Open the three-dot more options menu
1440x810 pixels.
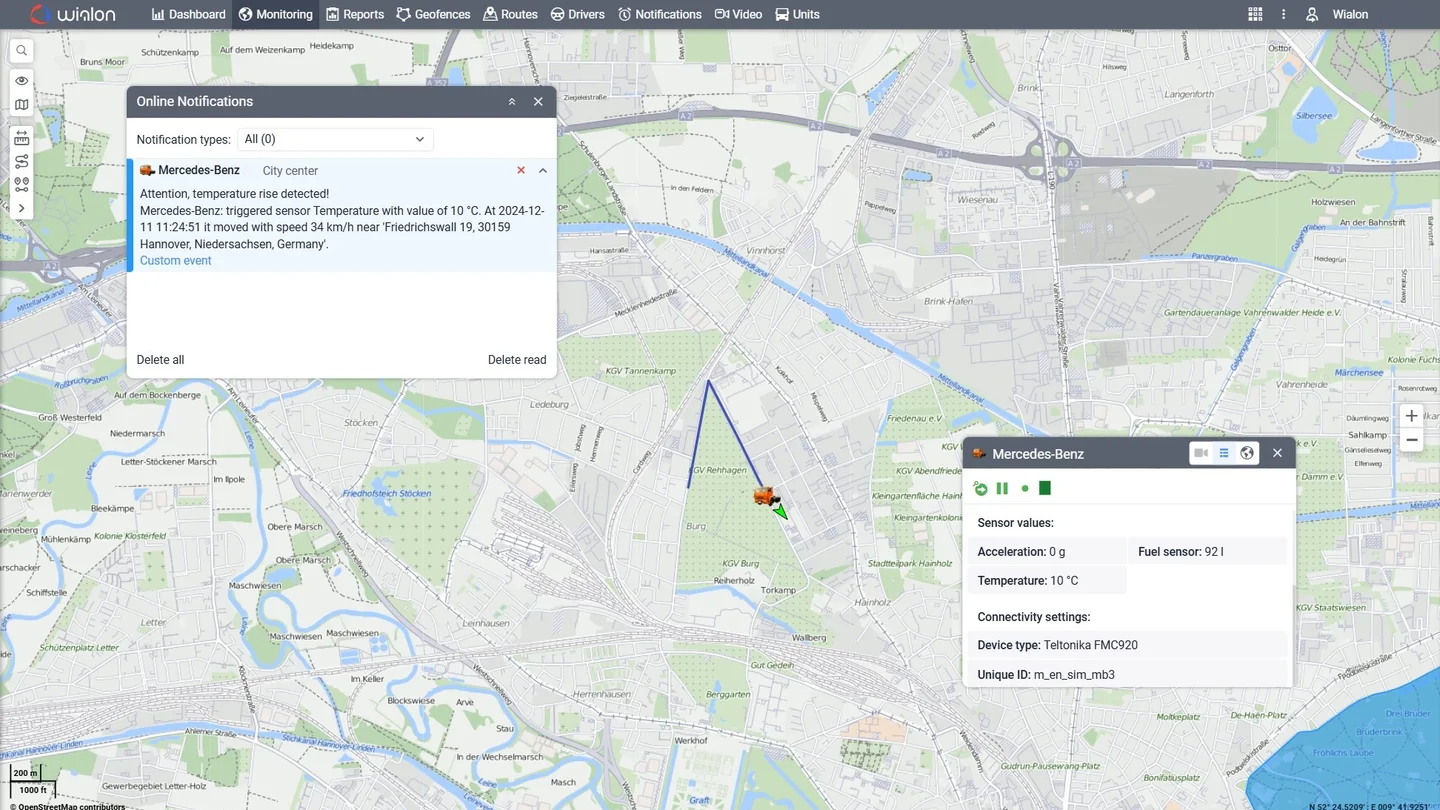tap(1284, 14)
